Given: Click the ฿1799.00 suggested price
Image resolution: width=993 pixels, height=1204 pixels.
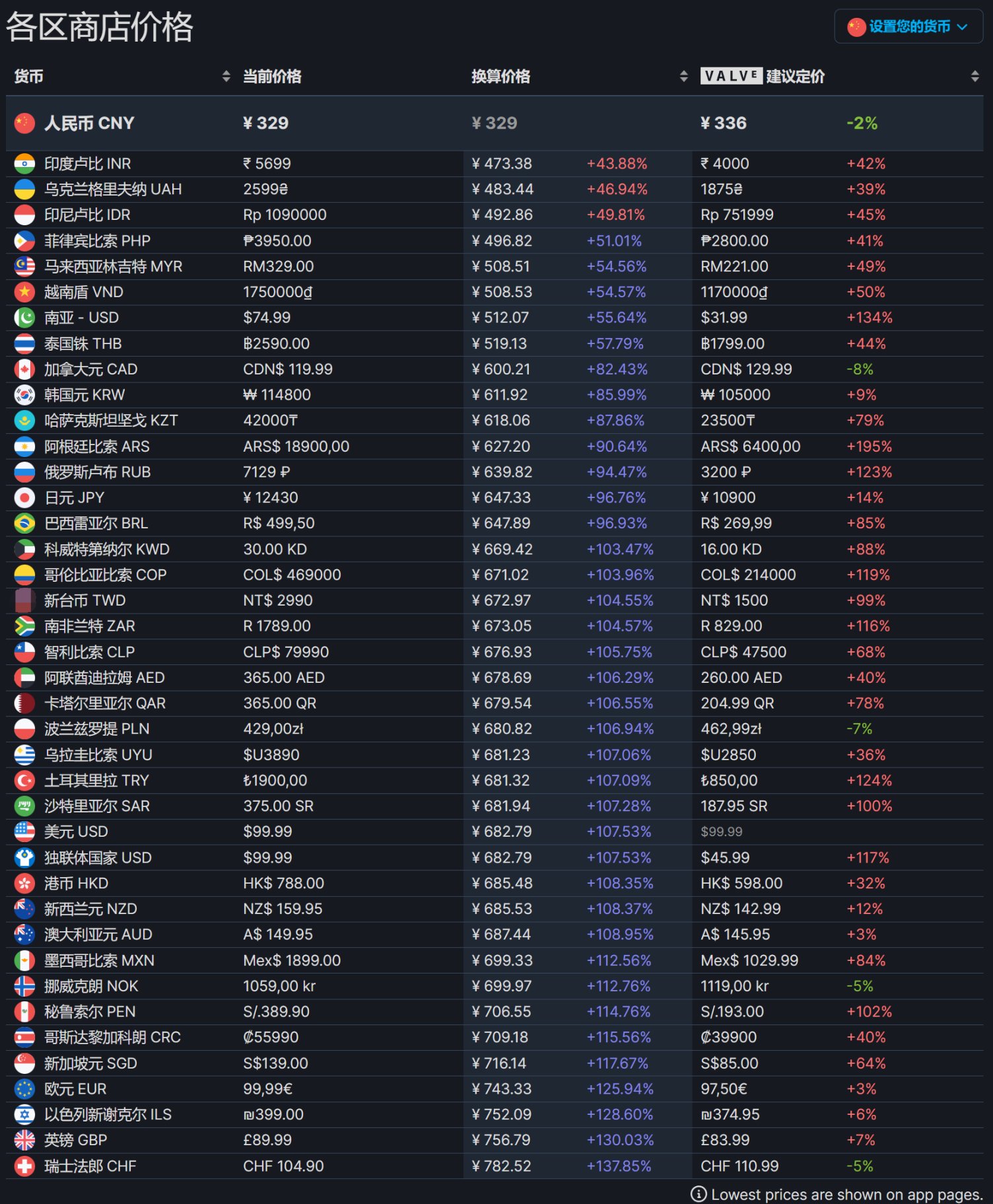Looking at the screenshot, I should (x=733, y=343).
